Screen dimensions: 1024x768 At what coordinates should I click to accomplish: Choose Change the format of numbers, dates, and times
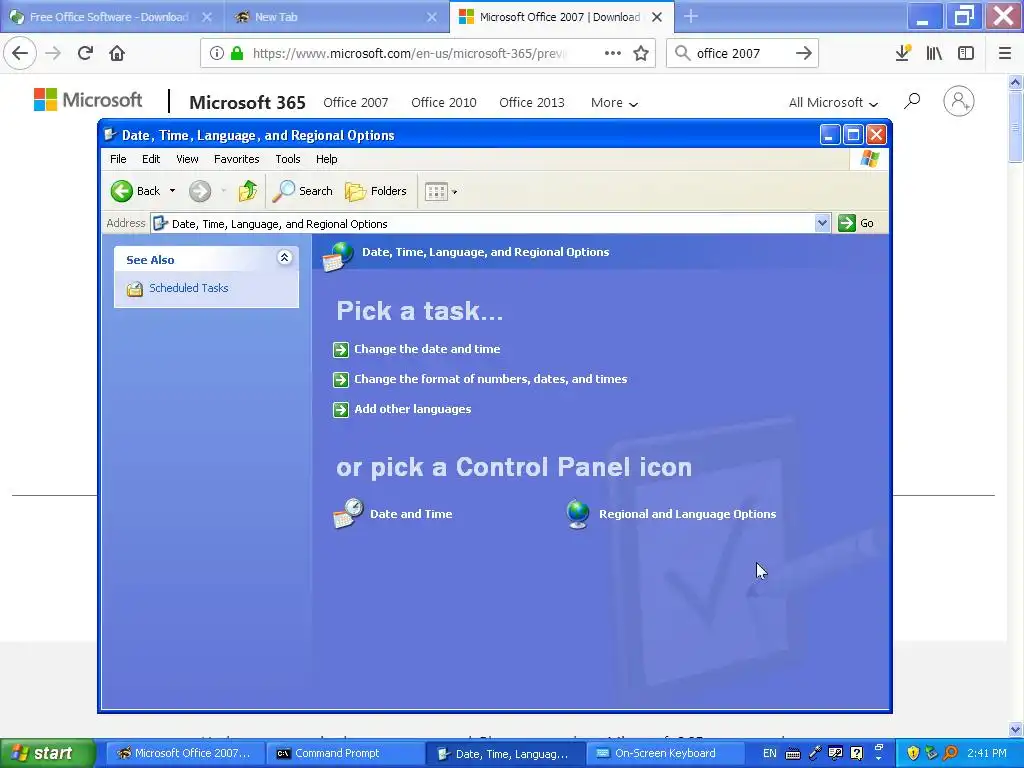(490, 379)
